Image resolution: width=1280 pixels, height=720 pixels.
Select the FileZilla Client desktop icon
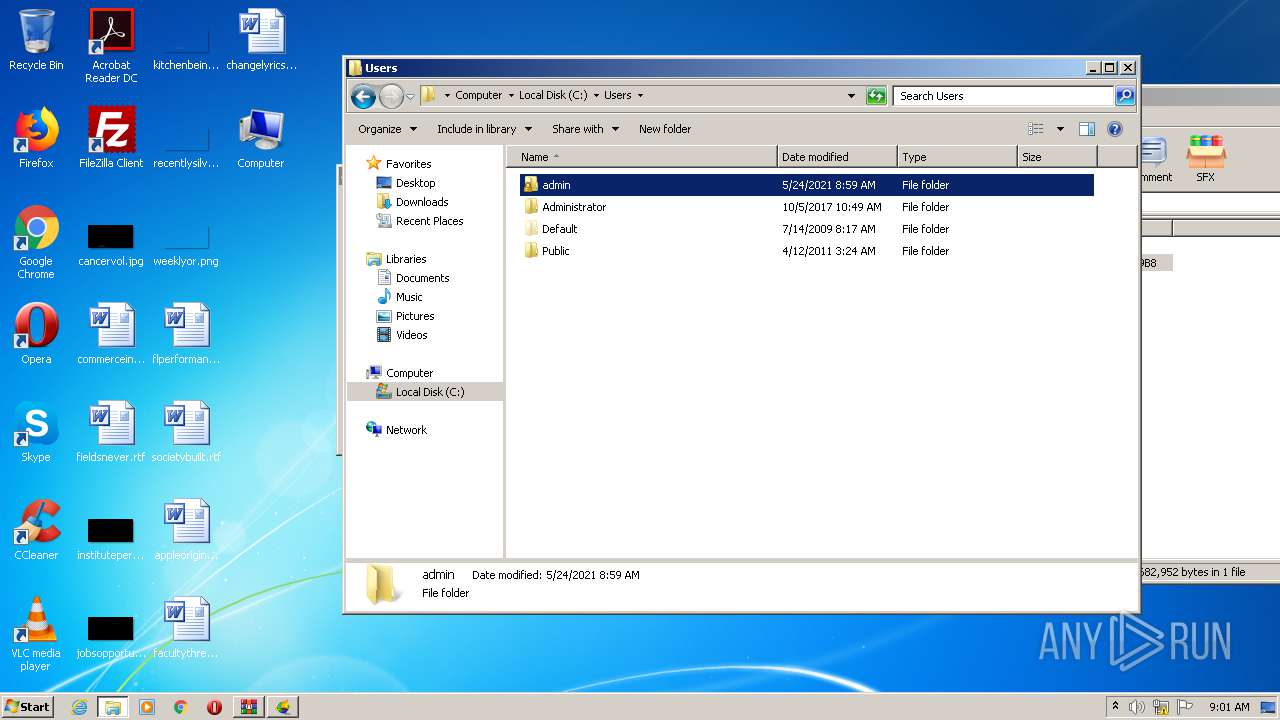tap(111, 138)
